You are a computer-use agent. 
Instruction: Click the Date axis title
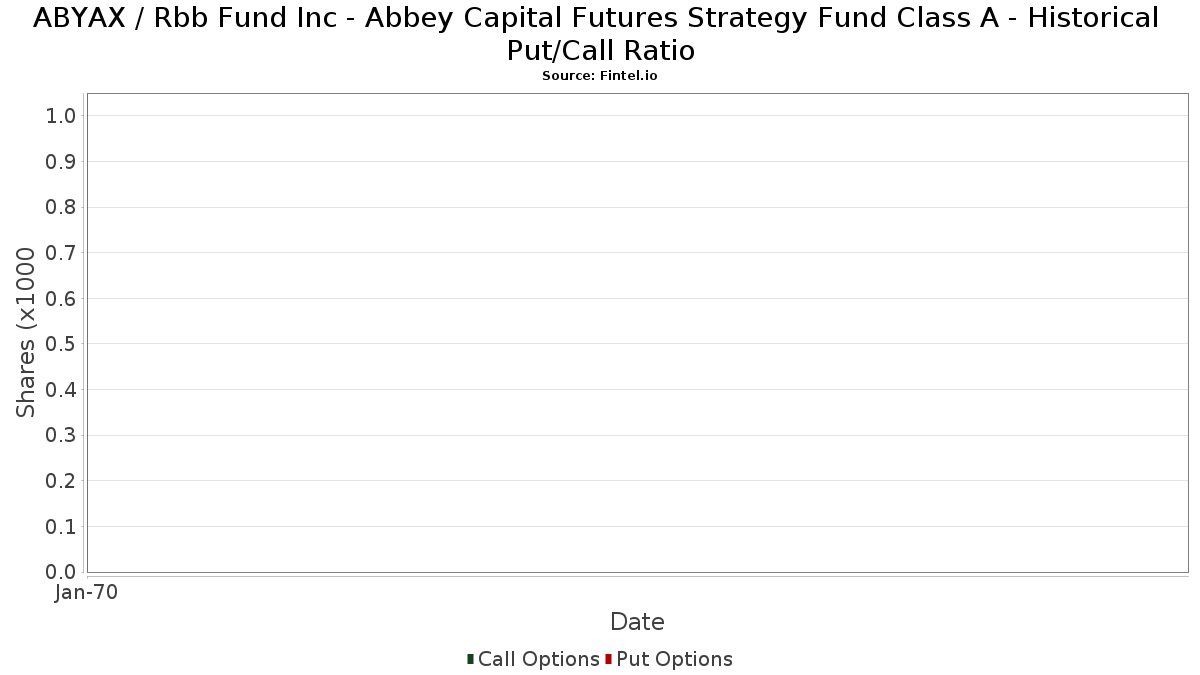[637, 622]
